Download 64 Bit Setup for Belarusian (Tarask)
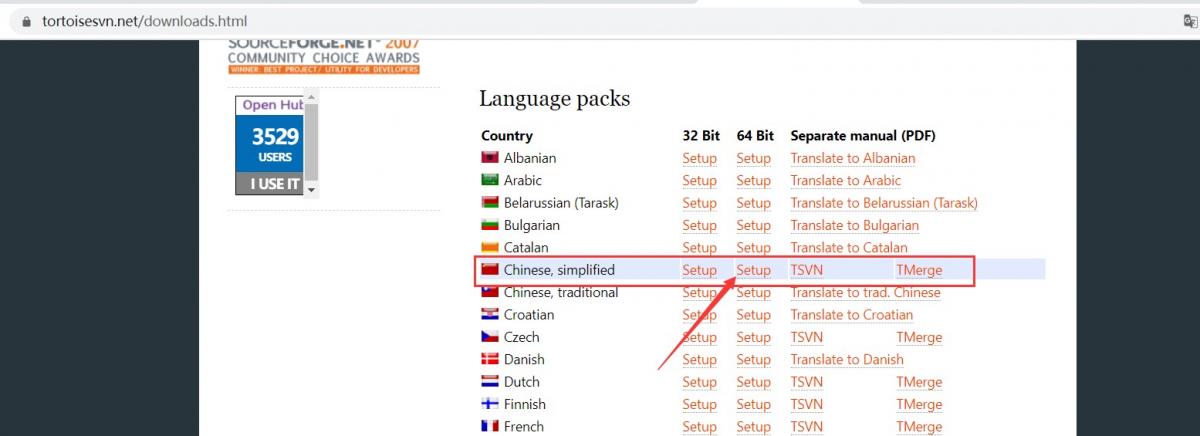The height and width of the screenshot is (436, 1200). 753,203
